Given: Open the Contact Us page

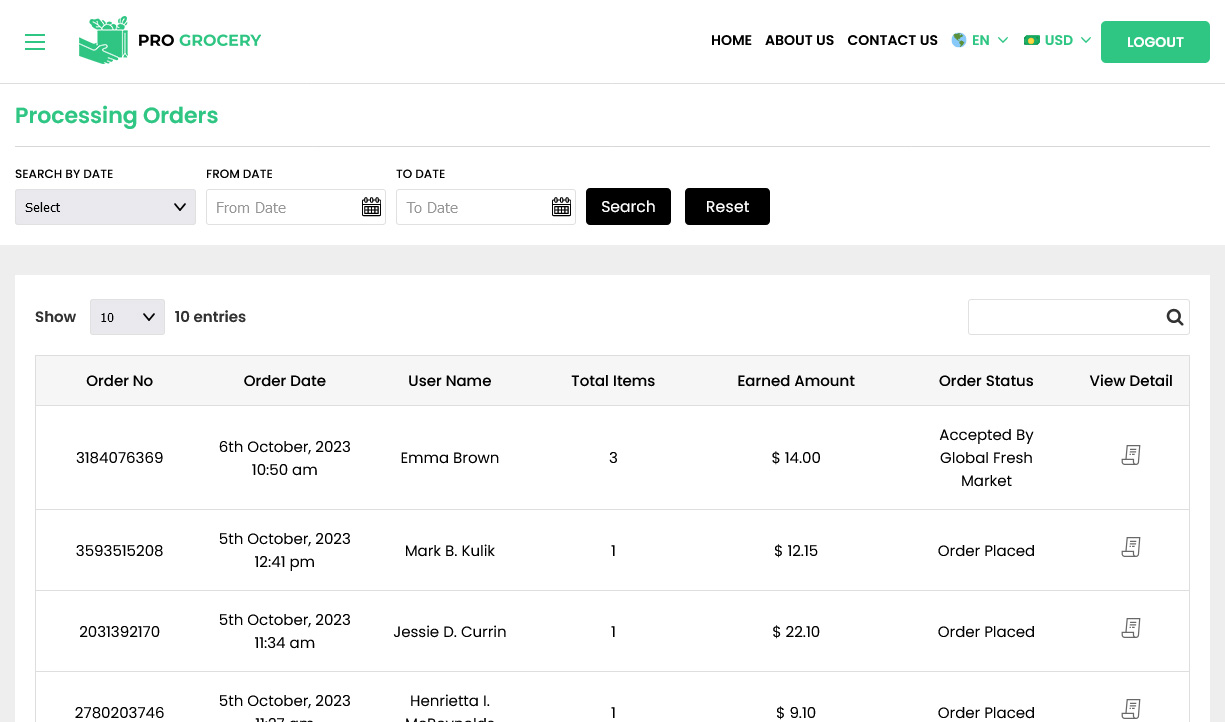Looking at the screenshot, I should coord(892,40).
